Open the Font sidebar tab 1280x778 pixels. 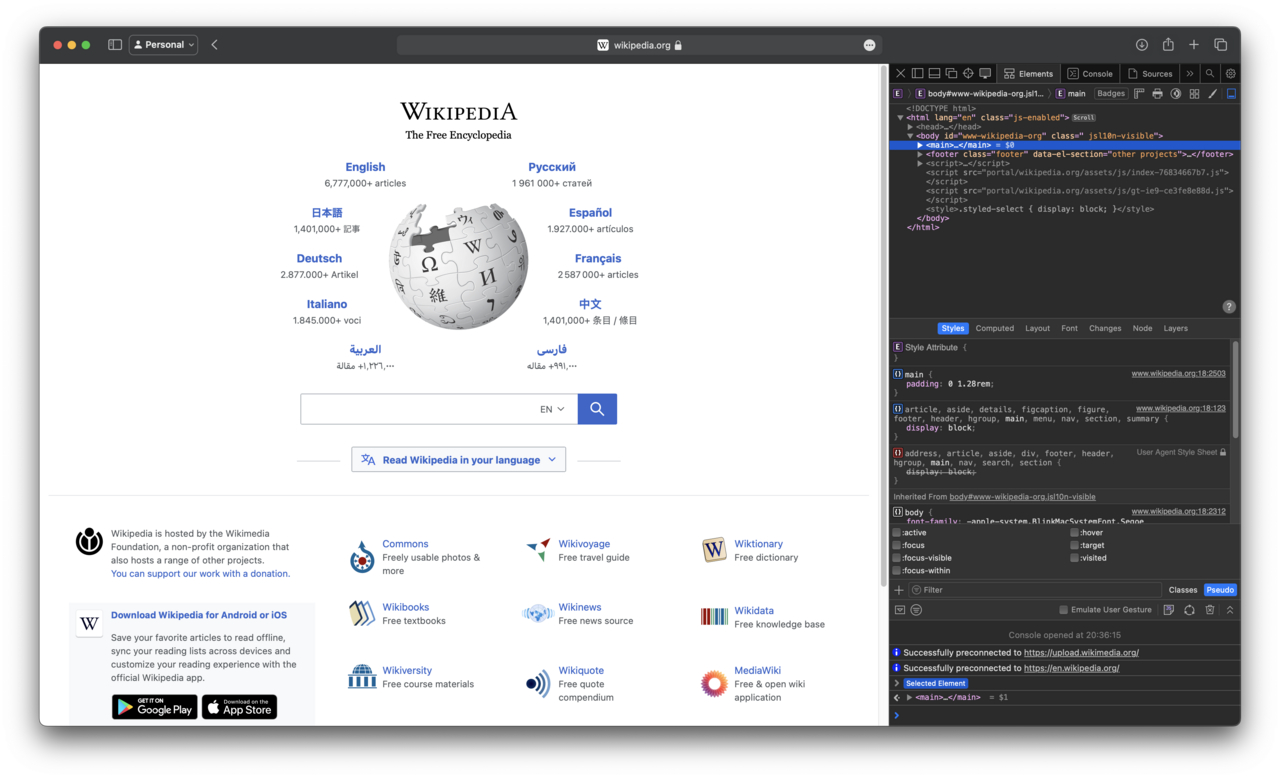(x=1069, y=328)
